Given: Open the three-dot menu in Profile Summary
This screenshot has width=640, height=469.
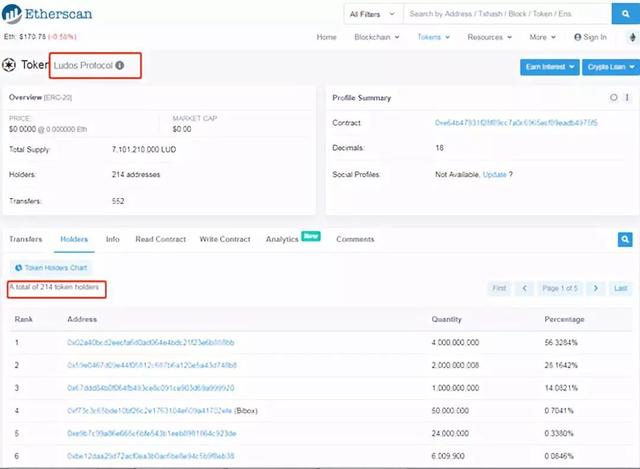Looking at the screenshot, I should point(627,98).
